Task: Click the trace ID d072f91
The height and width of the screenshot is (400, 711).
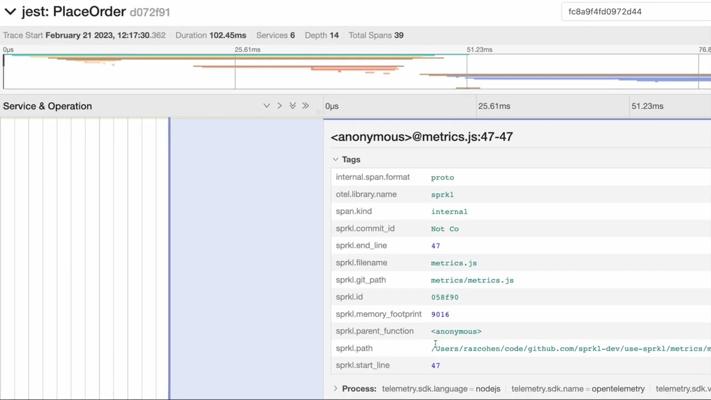Action: click(150, 12)
